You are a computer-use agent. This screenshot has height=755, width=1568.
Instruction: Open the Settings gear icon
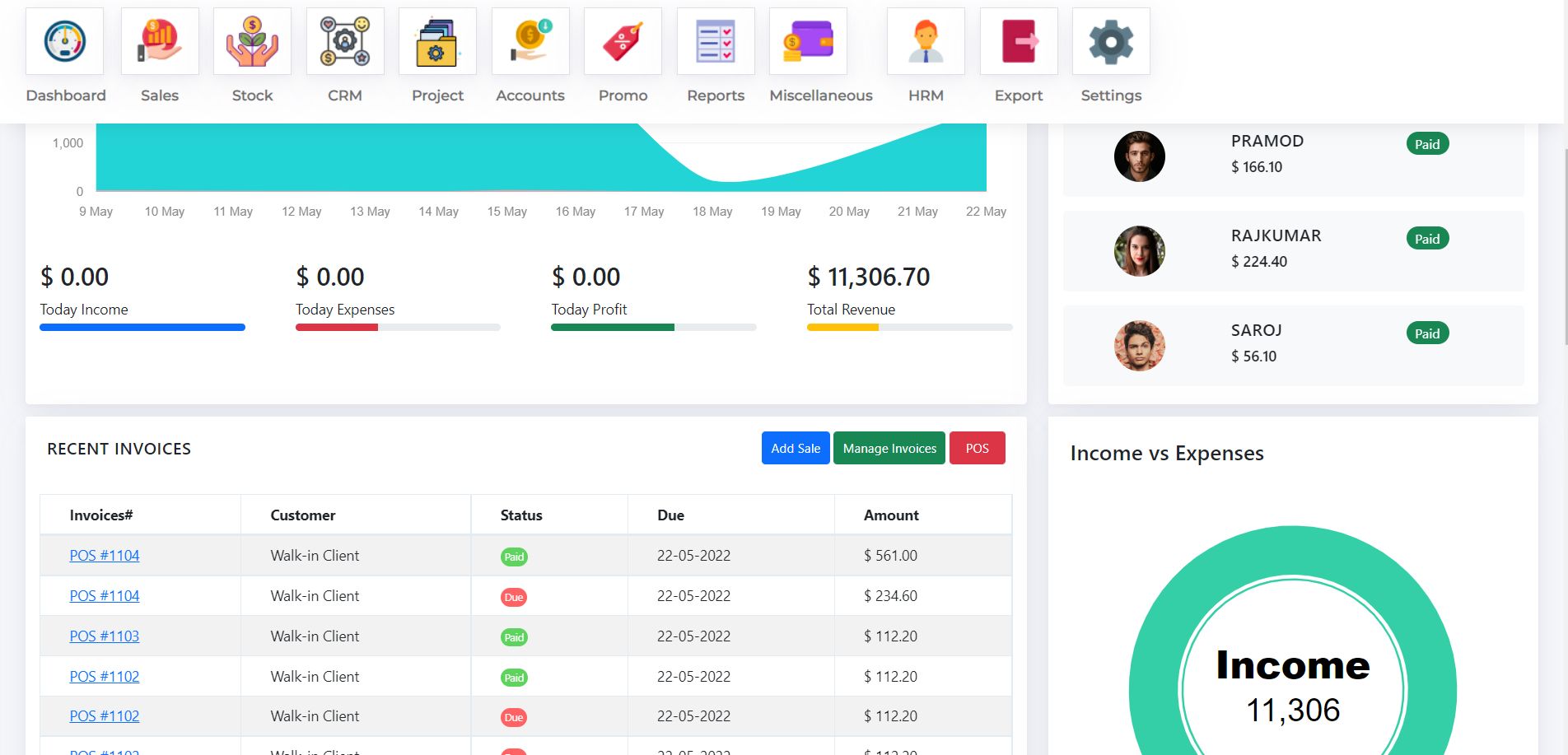pos(1111,41)
